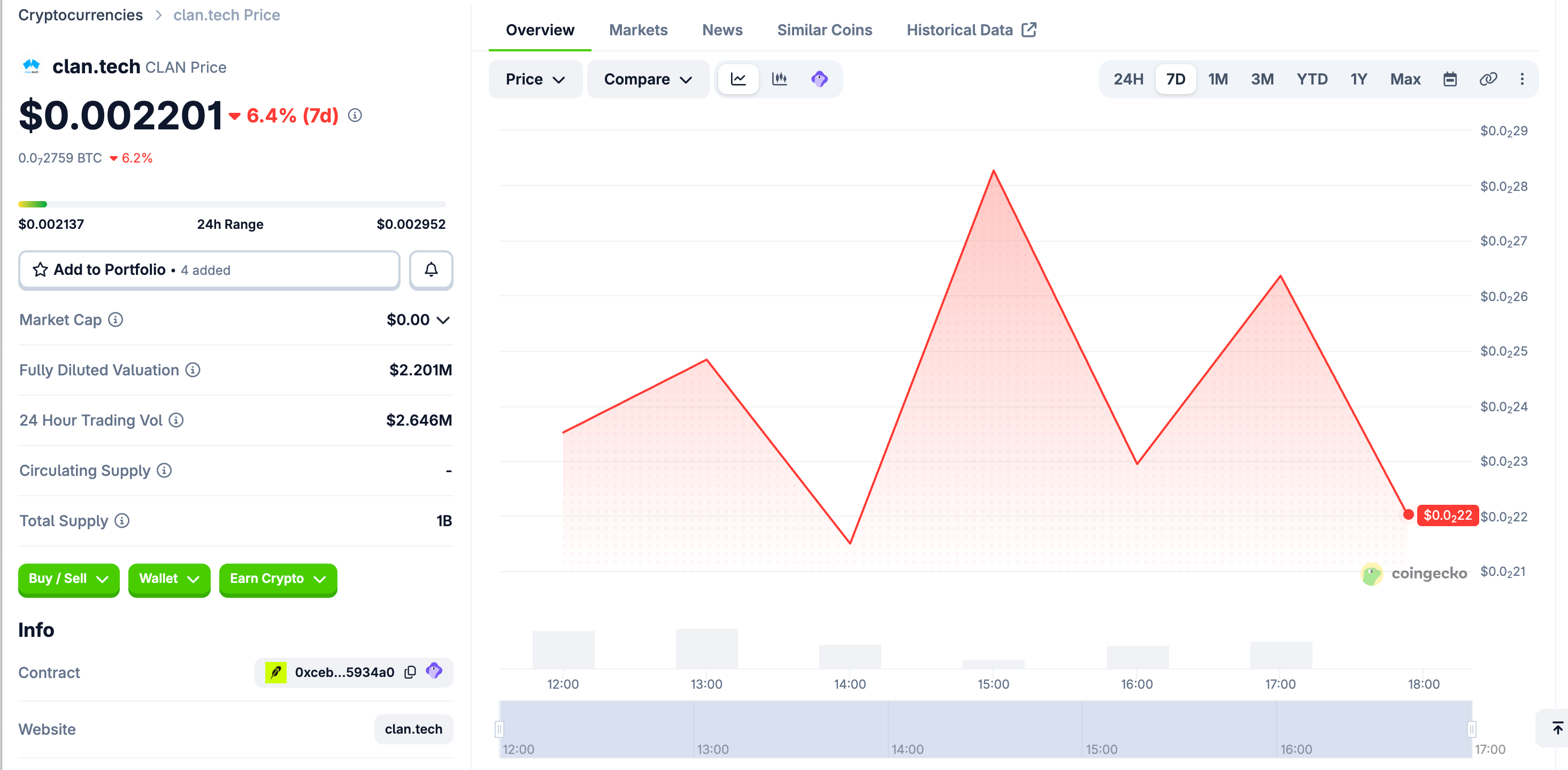
Task: Click Add to Portfolio button
Action: pyautogui.click(x=209, y=269)
